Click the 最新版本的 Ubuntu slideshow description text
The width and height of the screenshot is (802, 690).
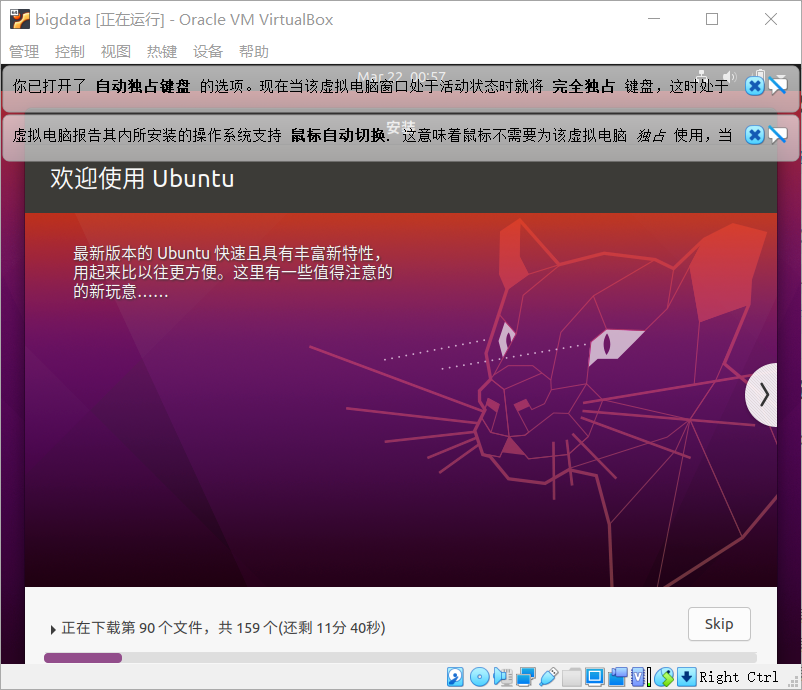233,272
